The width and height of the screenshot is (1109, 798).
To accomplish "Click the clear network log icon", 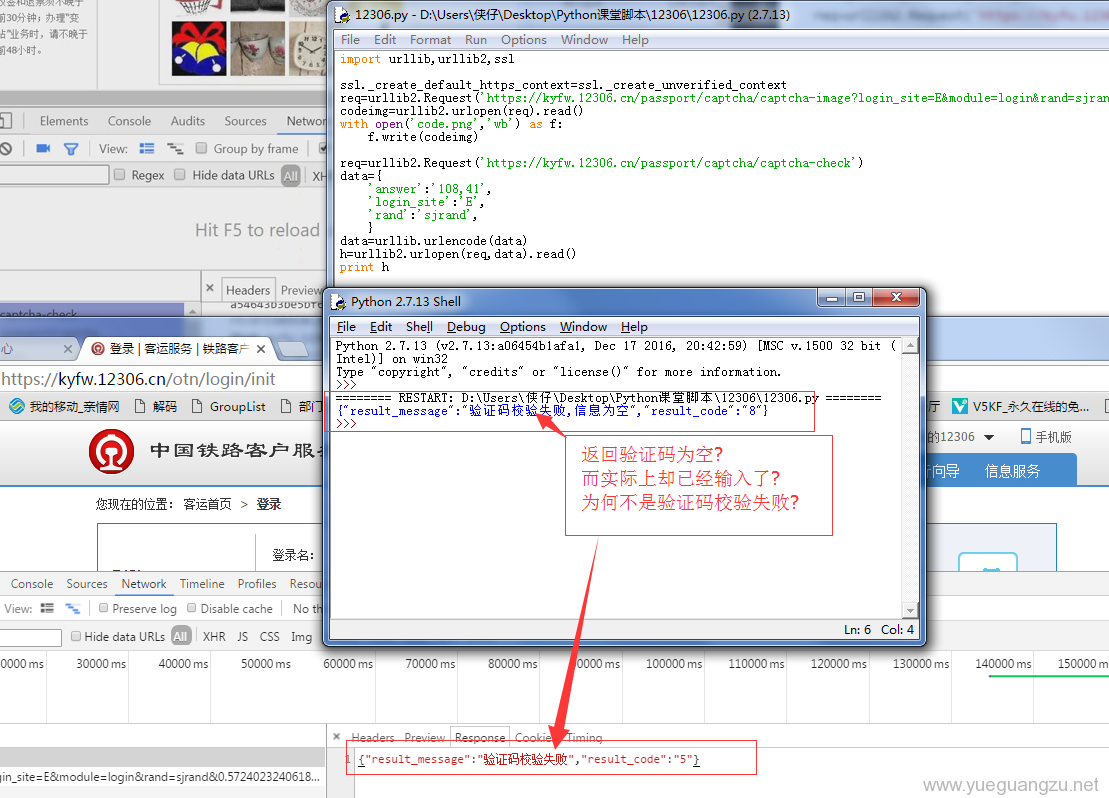I will (6, 149).
